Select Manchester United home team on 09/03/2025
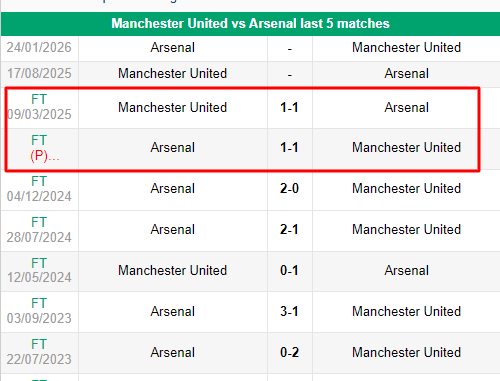 pos(173,108)
